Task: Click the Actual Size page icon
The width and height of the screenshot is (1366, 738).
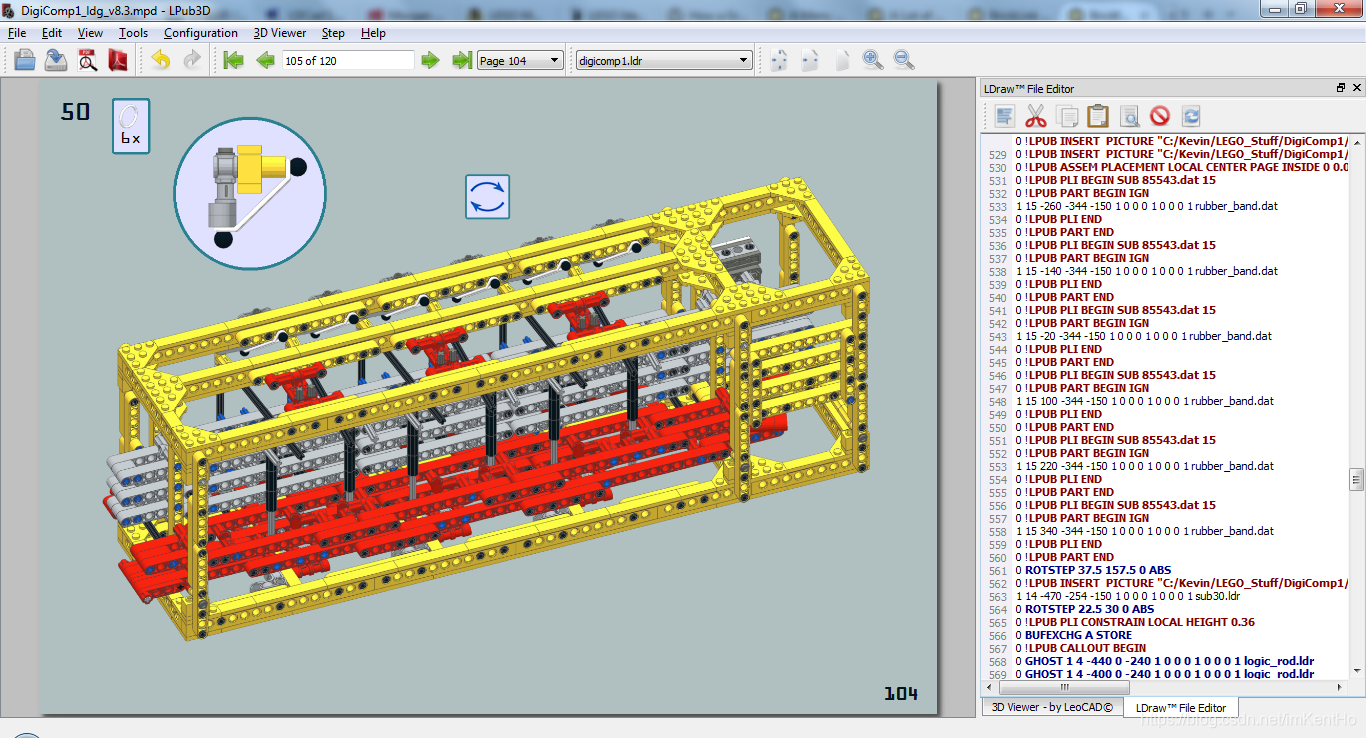Action: coord(842,60)
